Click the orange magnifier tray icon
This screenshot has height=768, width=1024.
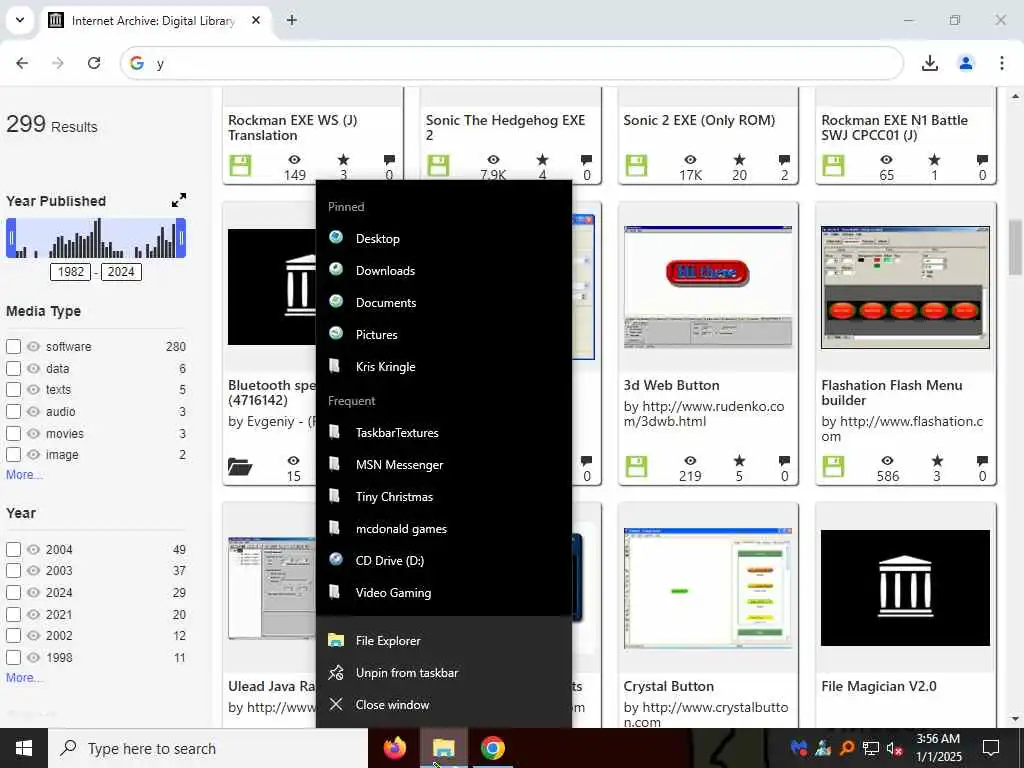(846, 748)
